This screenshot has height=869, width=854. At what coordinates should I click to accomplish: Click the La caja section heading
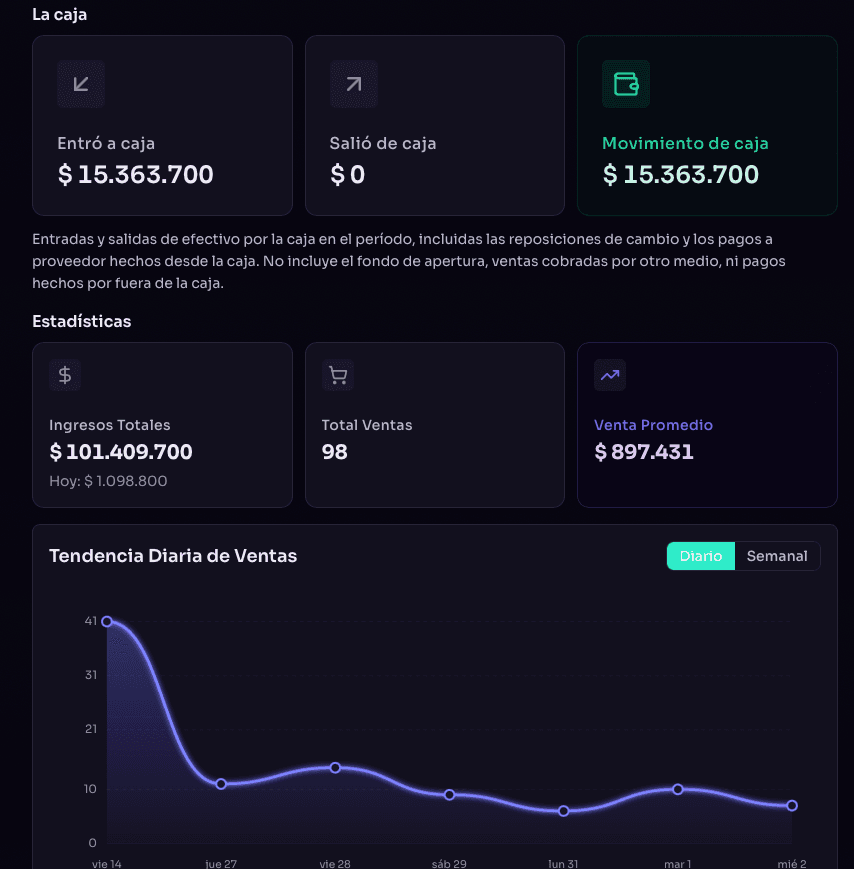(59, 14)
